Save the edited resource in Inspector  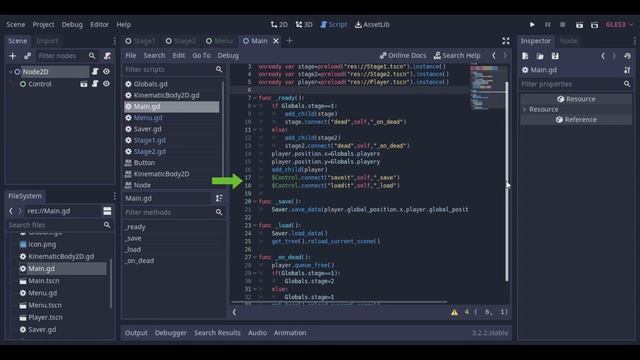pyautogui.click(x=555, y=56)
